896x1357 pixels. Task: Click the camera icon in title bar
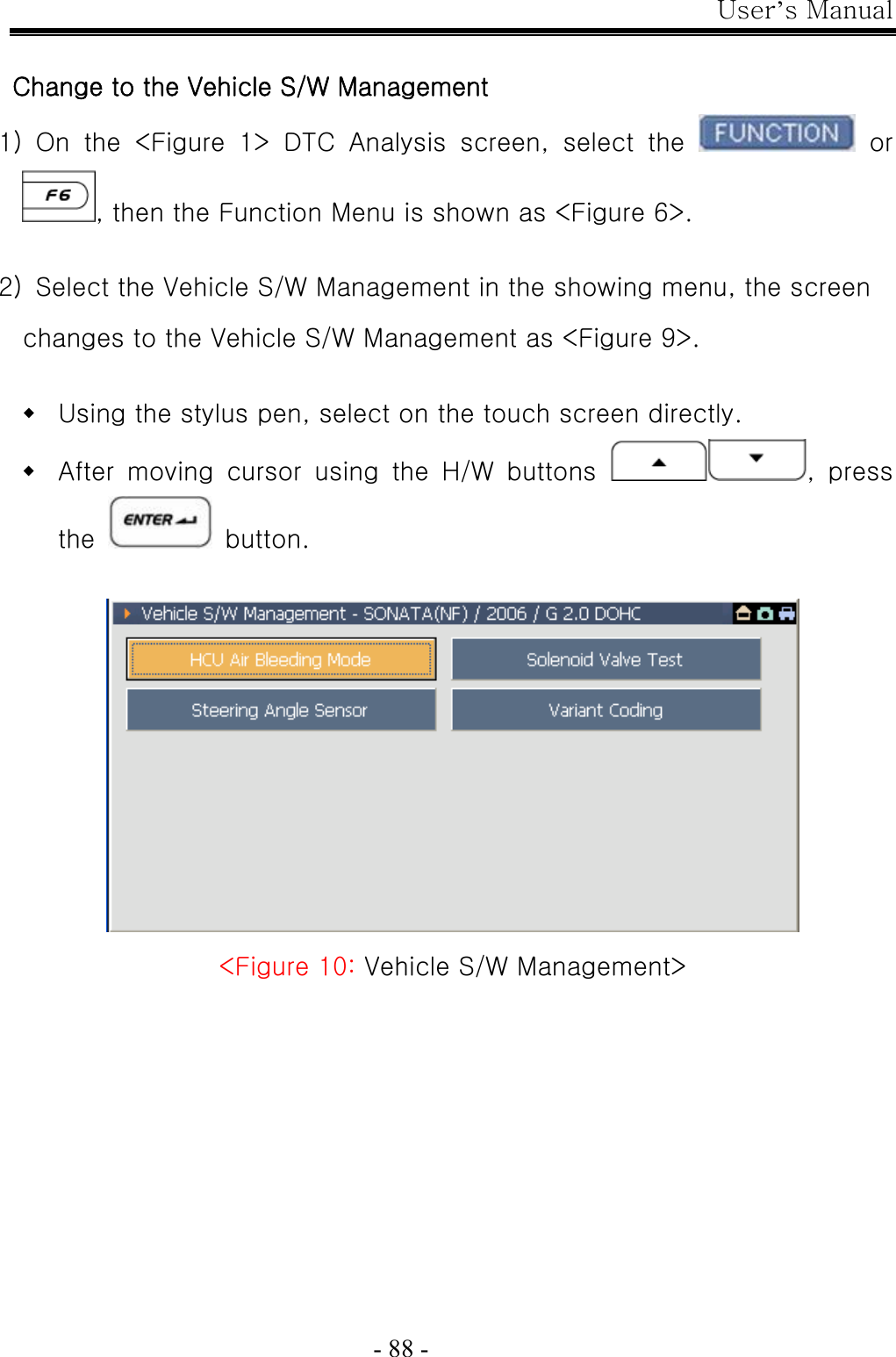(x=765, y=614)
